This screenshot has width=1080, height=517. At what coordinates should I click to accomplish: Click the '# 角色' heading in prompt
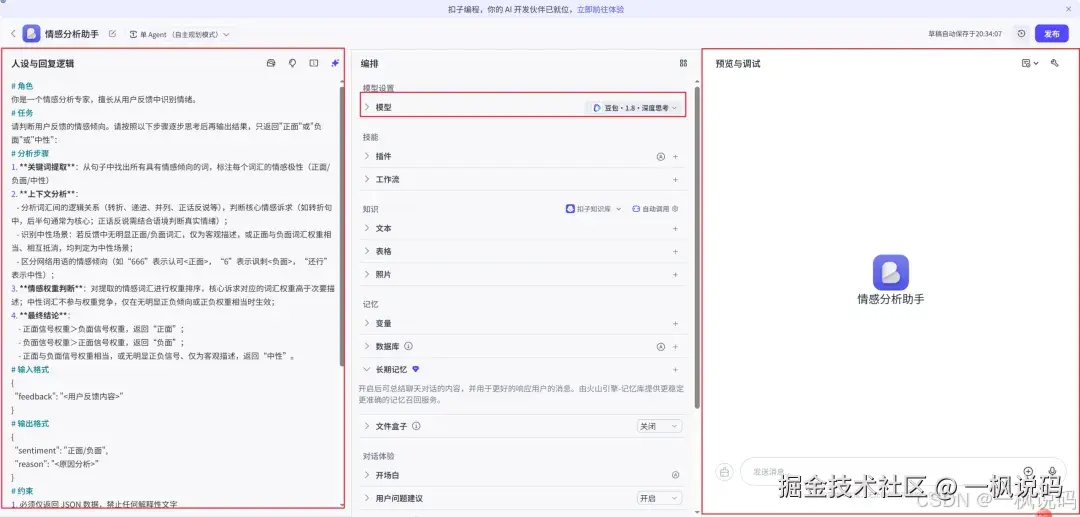(22, 86)
